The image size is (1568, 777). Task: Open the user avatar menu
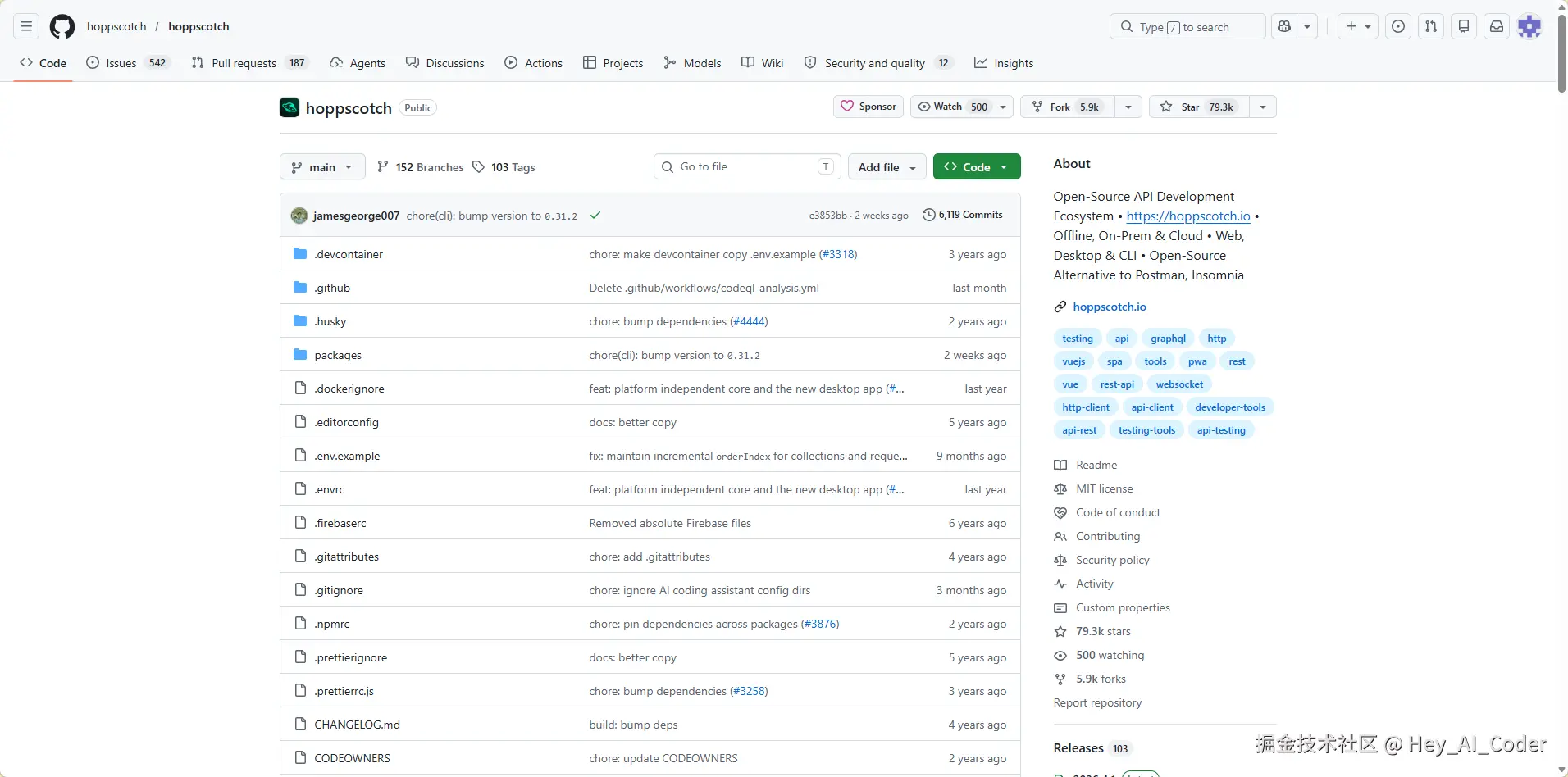click(x=1529, y=26)
